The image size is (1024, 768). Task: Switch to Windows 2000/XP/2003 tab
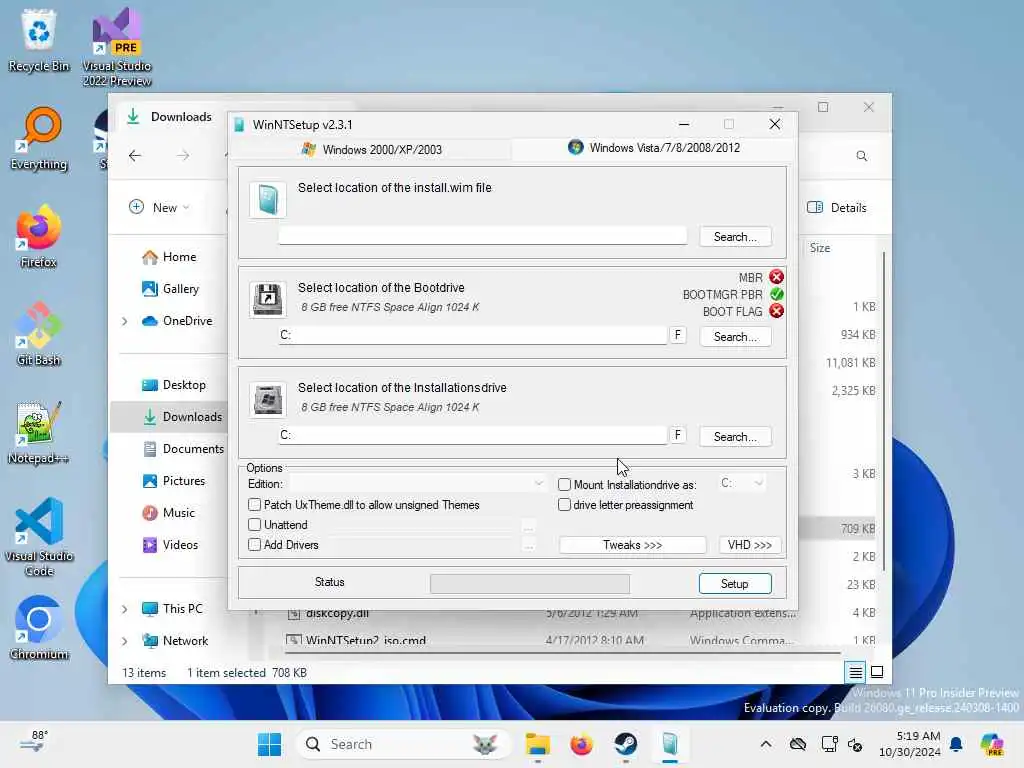tap(371, 150)
